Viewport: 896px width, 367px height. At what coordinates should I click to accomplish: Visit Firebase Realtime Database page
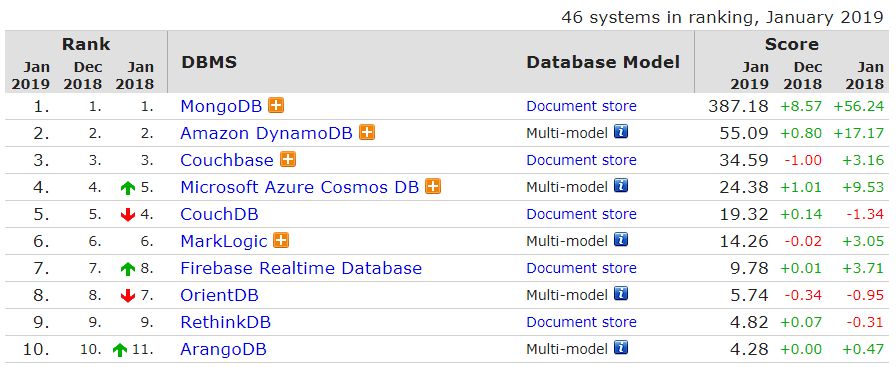301,268
